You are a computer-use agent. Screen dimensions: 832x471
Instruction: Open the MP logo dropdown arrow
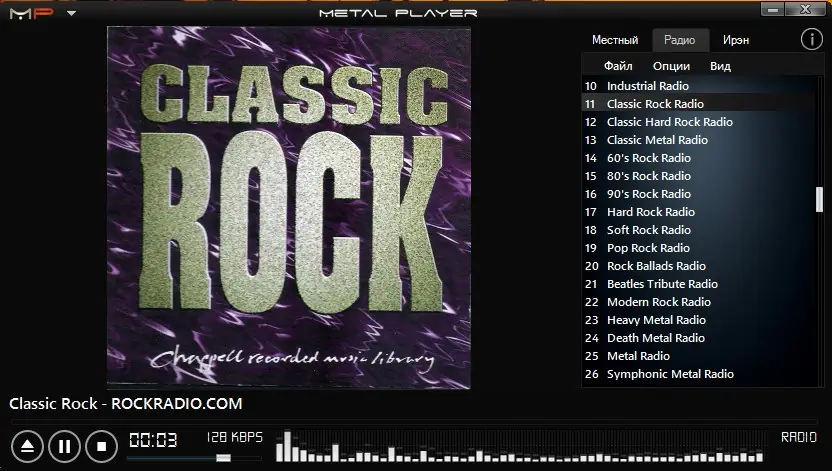coord(72,13)
